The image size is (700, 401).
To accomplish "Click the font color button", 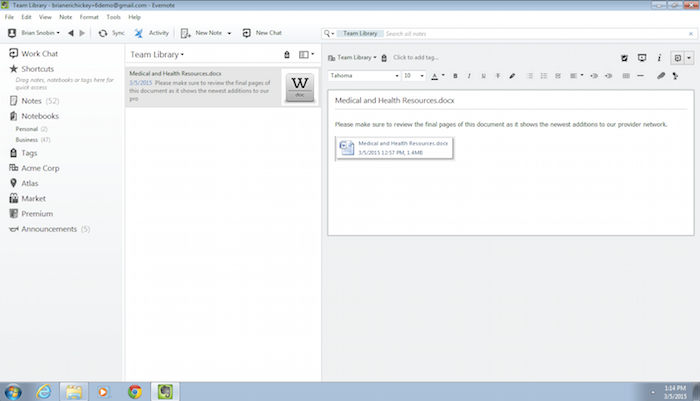I will [x=434, y=76].
